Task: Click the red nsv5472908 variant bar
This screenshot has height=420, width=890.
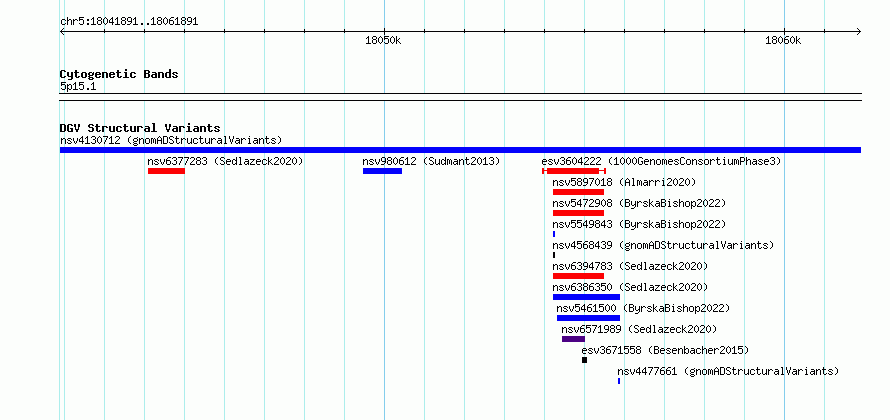Action: [x=578, y=213]
